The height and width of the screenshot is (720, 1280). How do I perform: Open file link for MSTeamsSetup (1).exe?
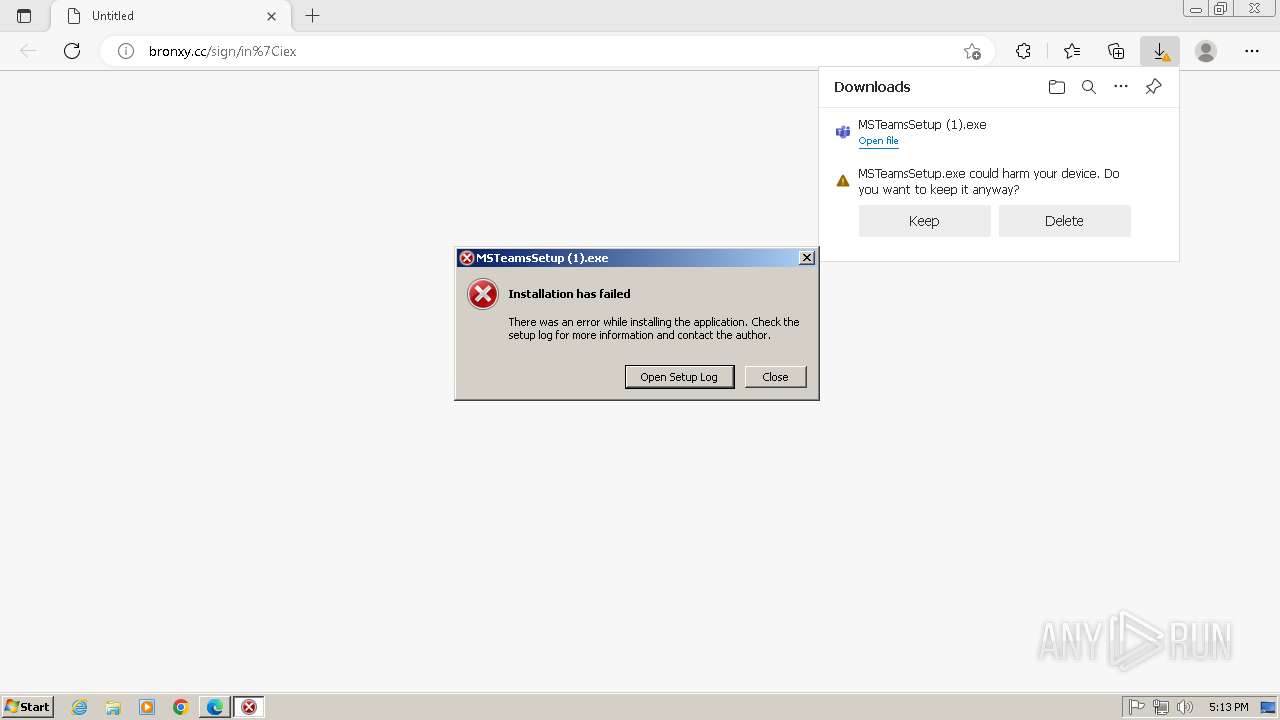click(878, 141)
